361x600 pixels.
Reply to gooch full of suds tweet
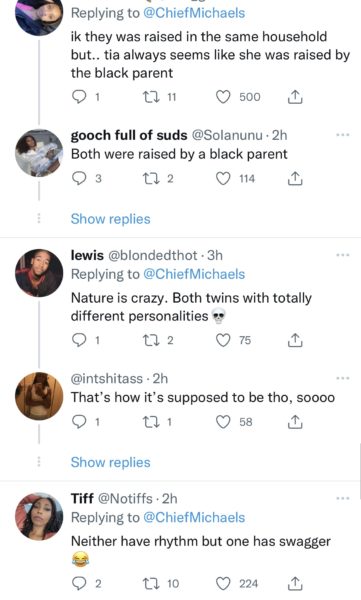coord(79,178)
